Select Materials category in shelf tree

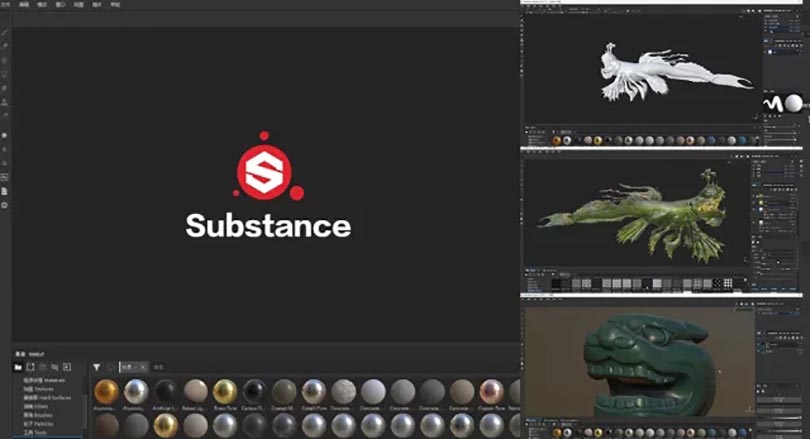44,380
